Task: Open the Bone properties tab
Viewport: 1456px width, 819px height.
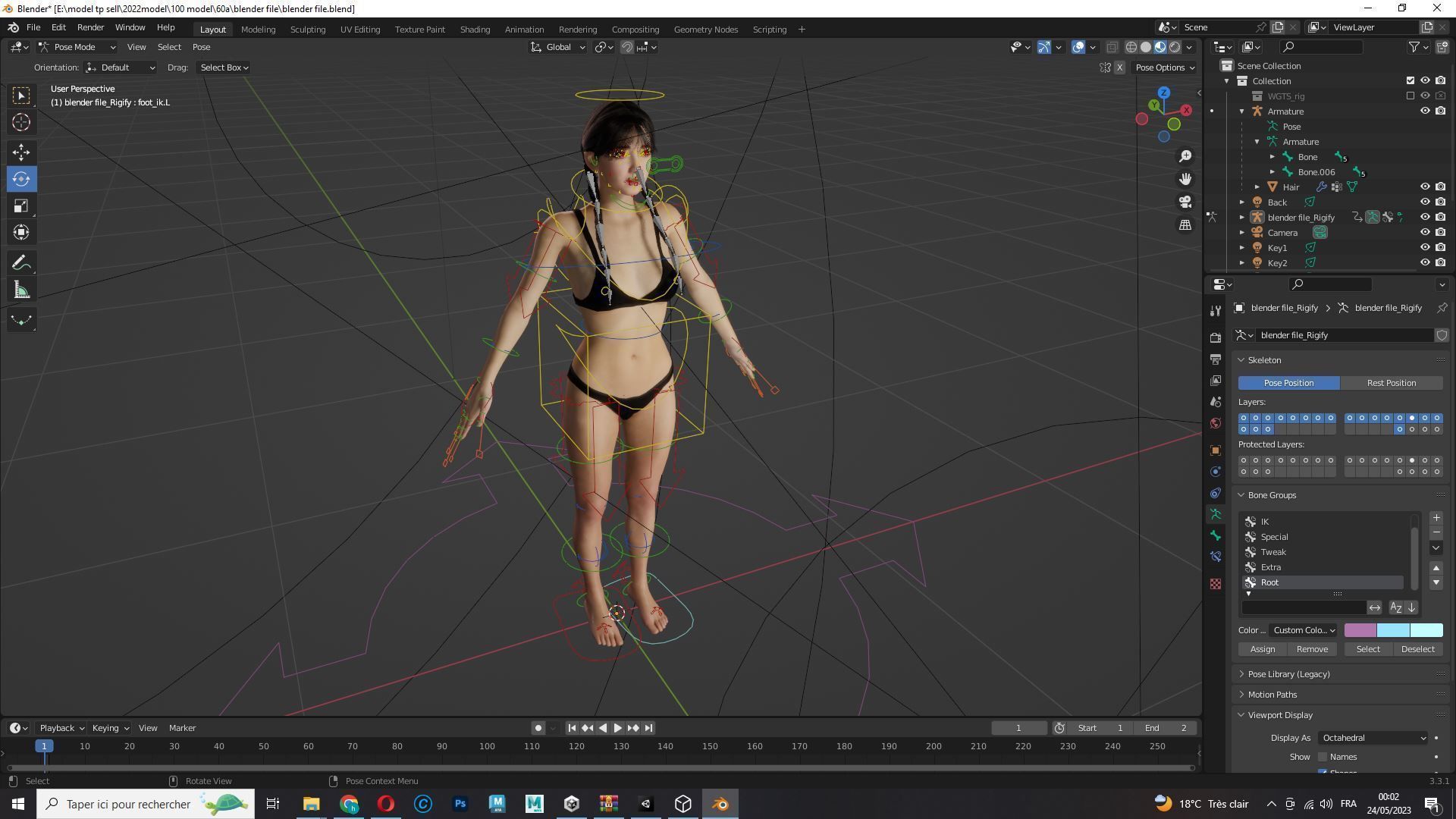Action: [1216, 535]
